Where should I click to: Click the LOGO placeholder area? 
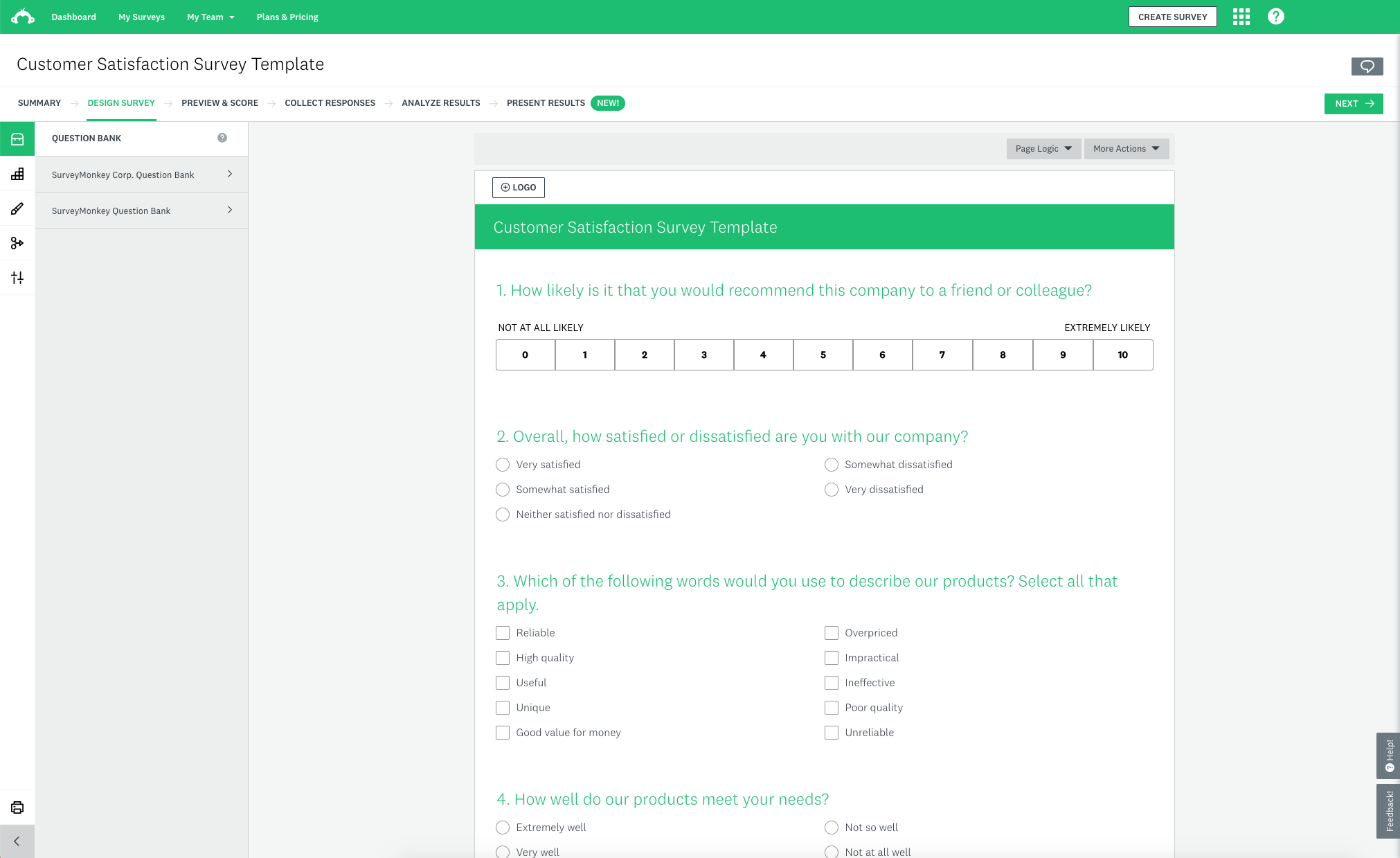pos(518,187)
